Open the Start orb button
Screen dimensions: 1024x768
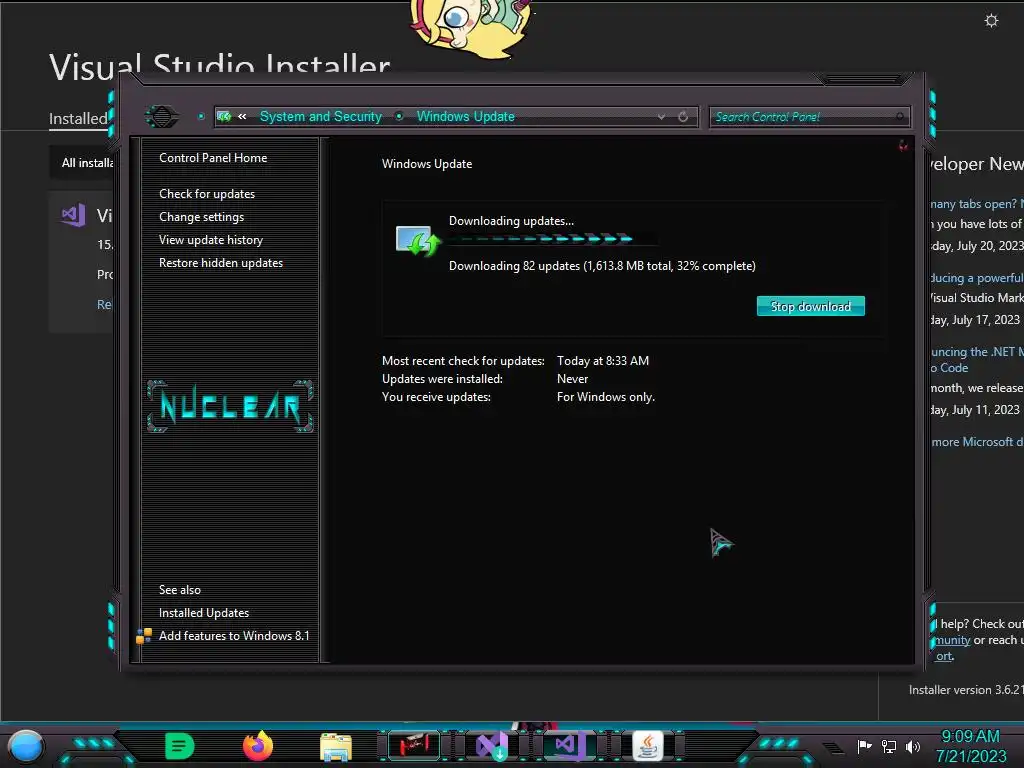[x=25, y=747]
